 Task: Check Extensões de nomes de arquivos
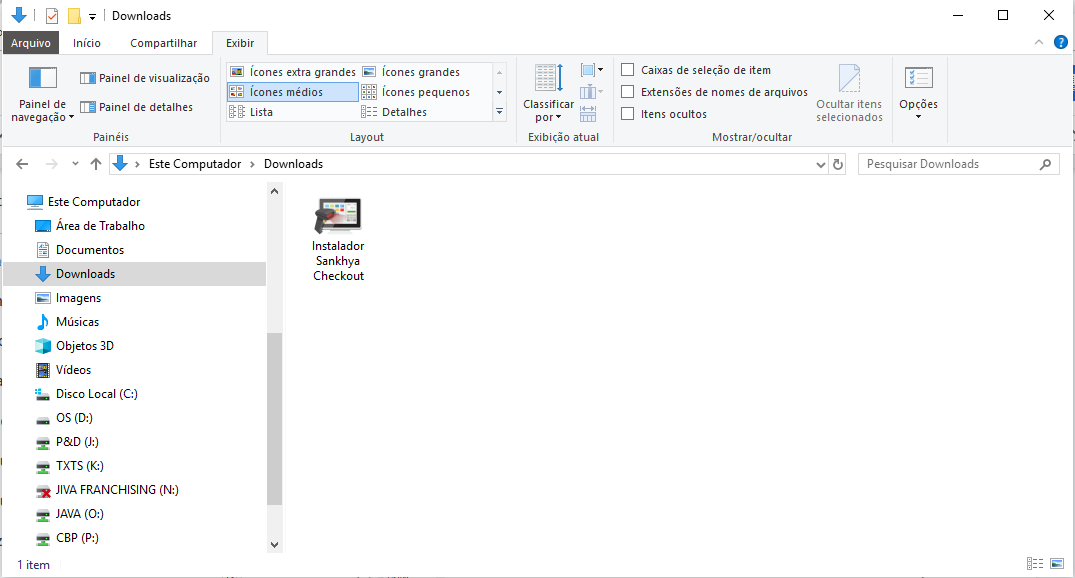click(627, 92)
